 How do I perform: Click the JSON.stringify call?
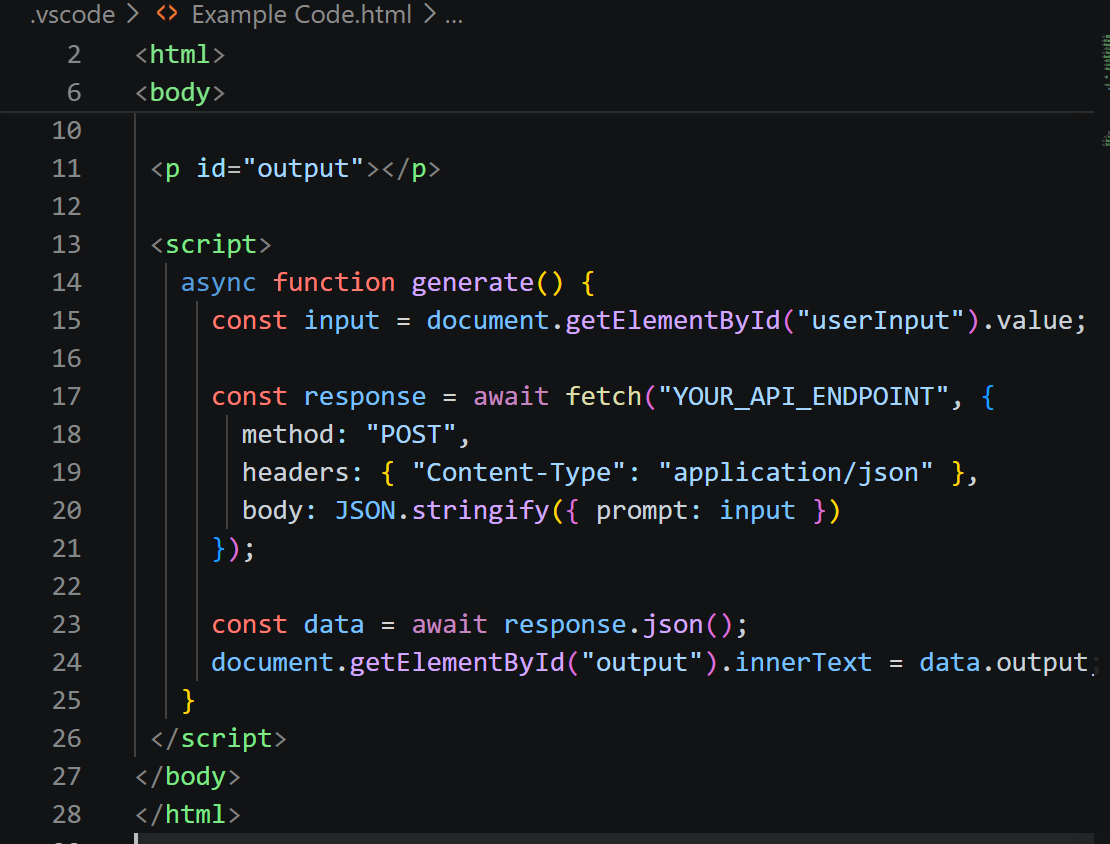tap(441, 510)
